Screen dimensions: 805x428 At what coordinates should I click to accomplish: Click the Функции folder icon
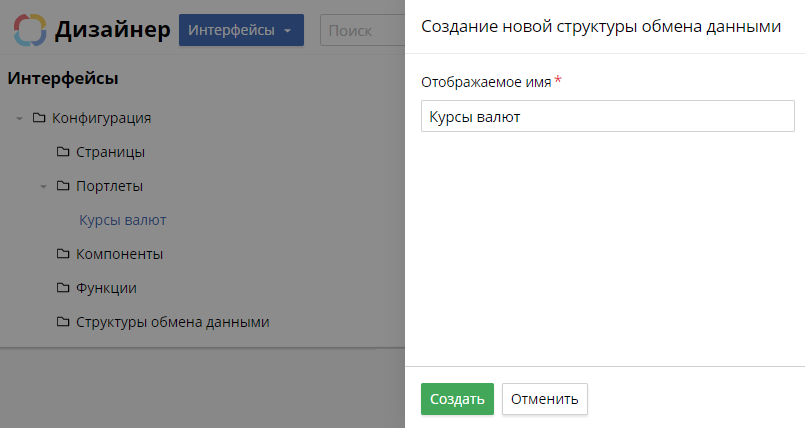63,288
